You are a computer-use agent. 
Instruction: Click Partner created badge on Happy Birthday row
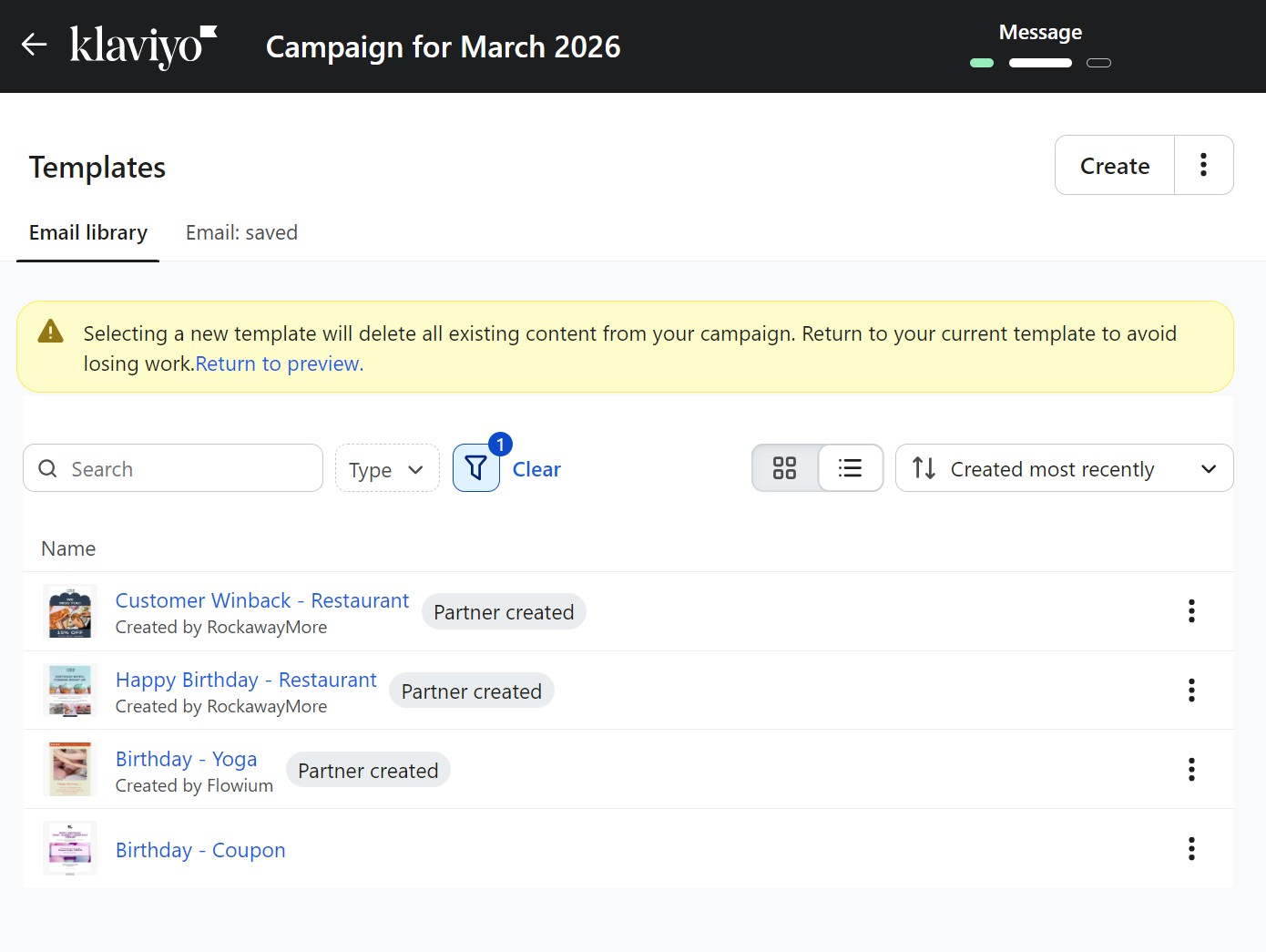tap(472, 691)
